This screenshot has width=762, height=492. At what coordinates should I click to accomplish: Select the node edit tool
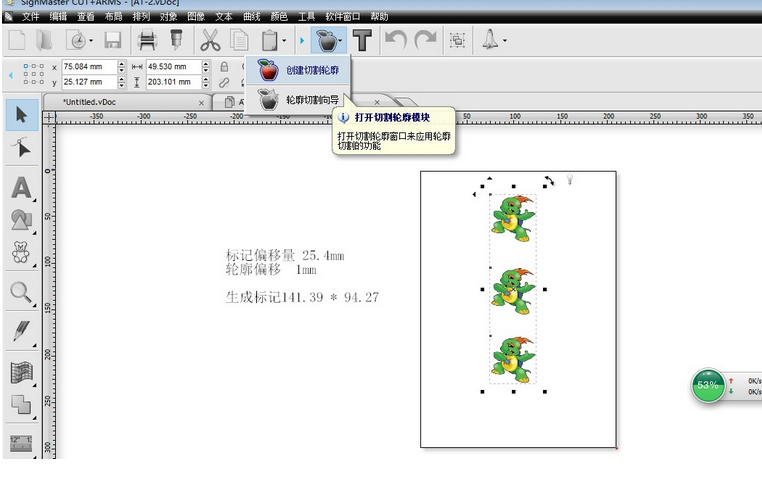point(21,149)
